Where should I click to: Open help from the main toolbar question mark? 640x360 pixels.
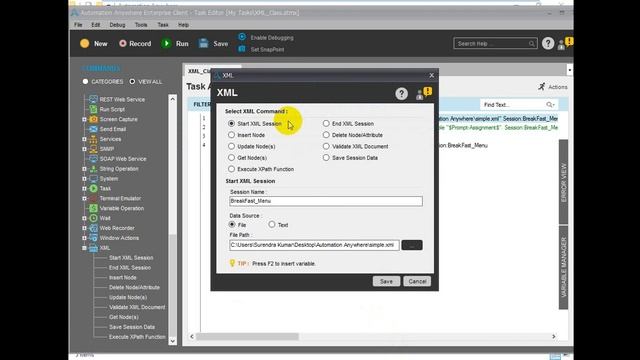click(x=548, y=43)
